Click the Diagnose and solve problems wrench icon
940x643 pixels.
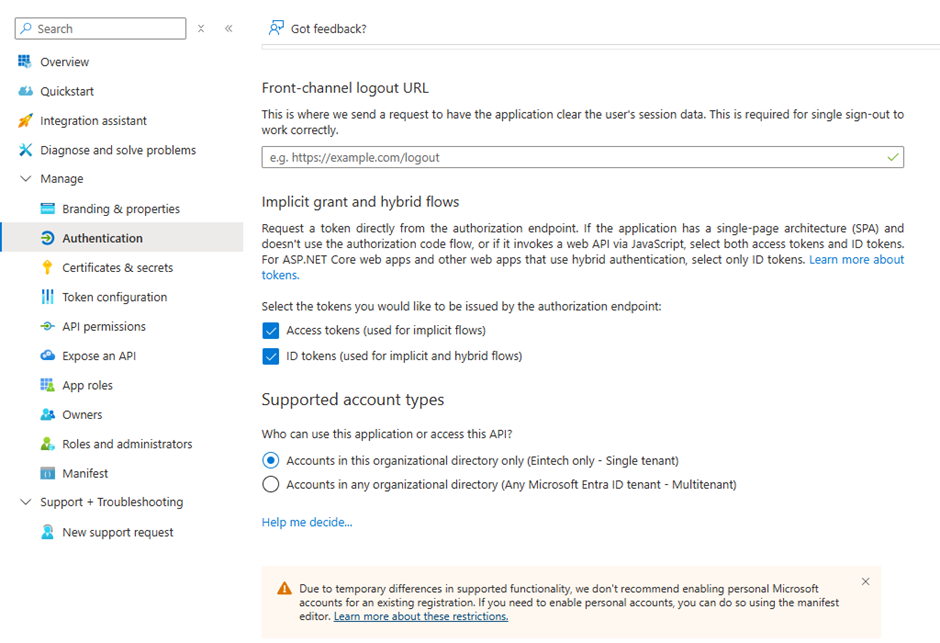point(25,150)
